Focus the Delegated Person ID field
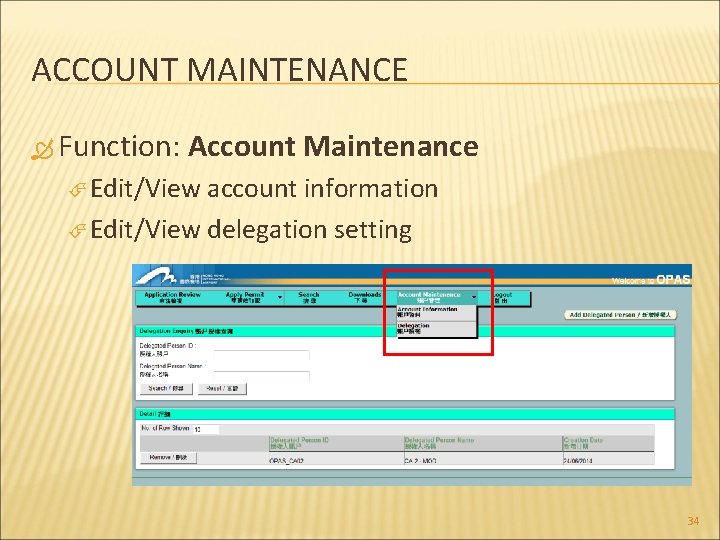Image resolution: width=720 pixels, height=540 pixels. [x=261, y=354]
